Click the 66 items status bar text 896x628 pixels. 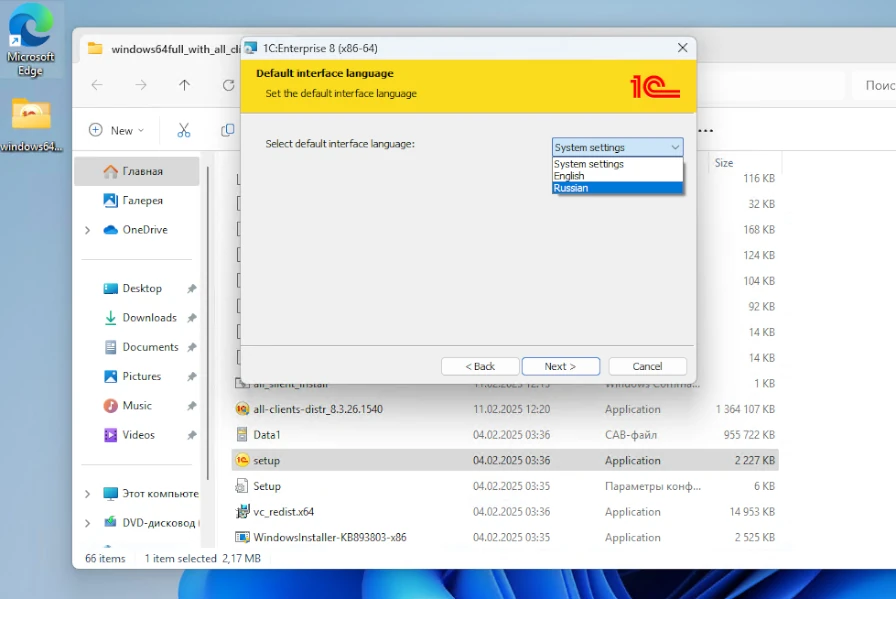click(x=105, y=558)
